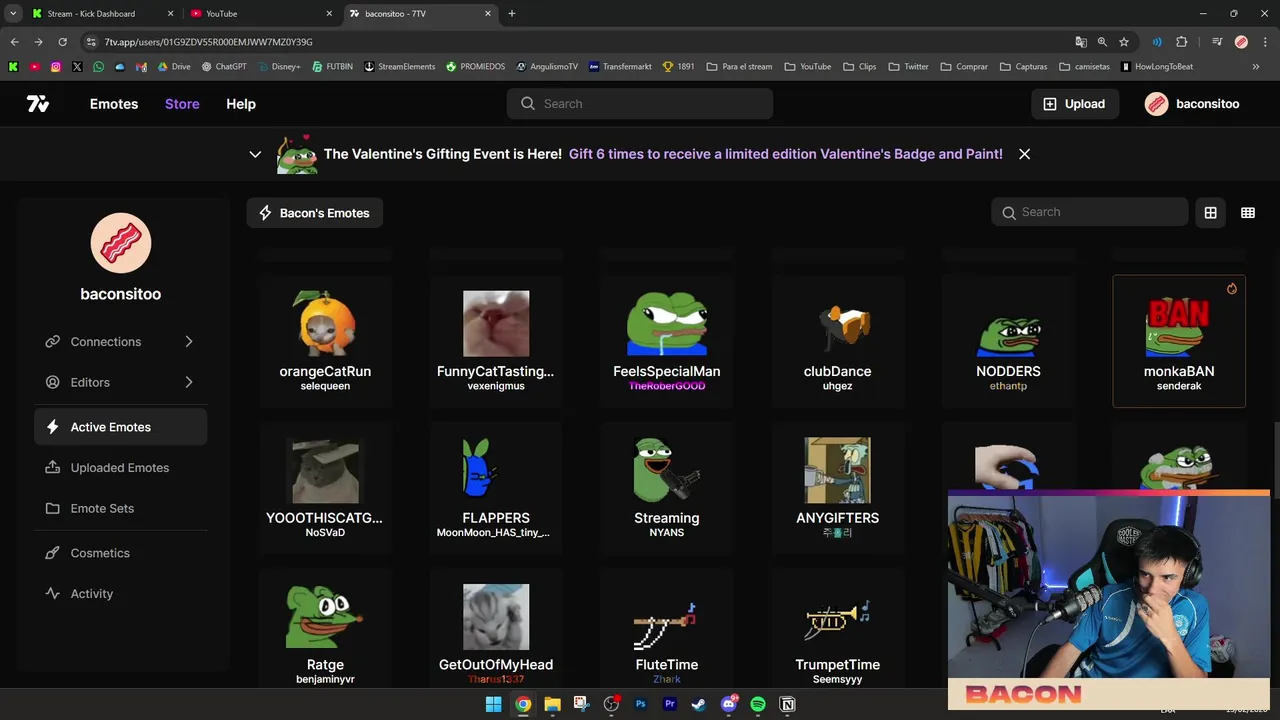
Task: Open the ChatGPT bookmark
Action: click(224, 67)
